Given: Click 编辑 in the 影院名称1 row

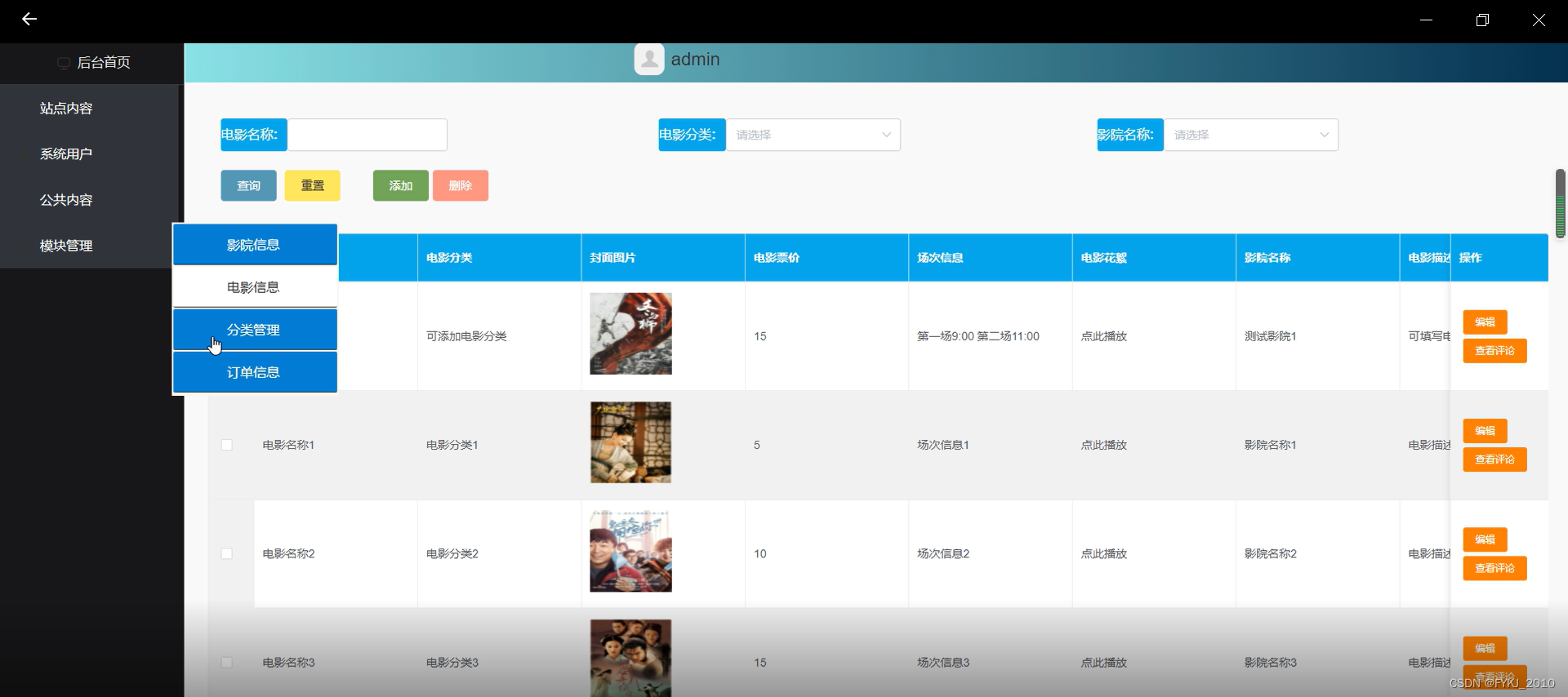Looking at the screenshot, I should point(1485,431).
